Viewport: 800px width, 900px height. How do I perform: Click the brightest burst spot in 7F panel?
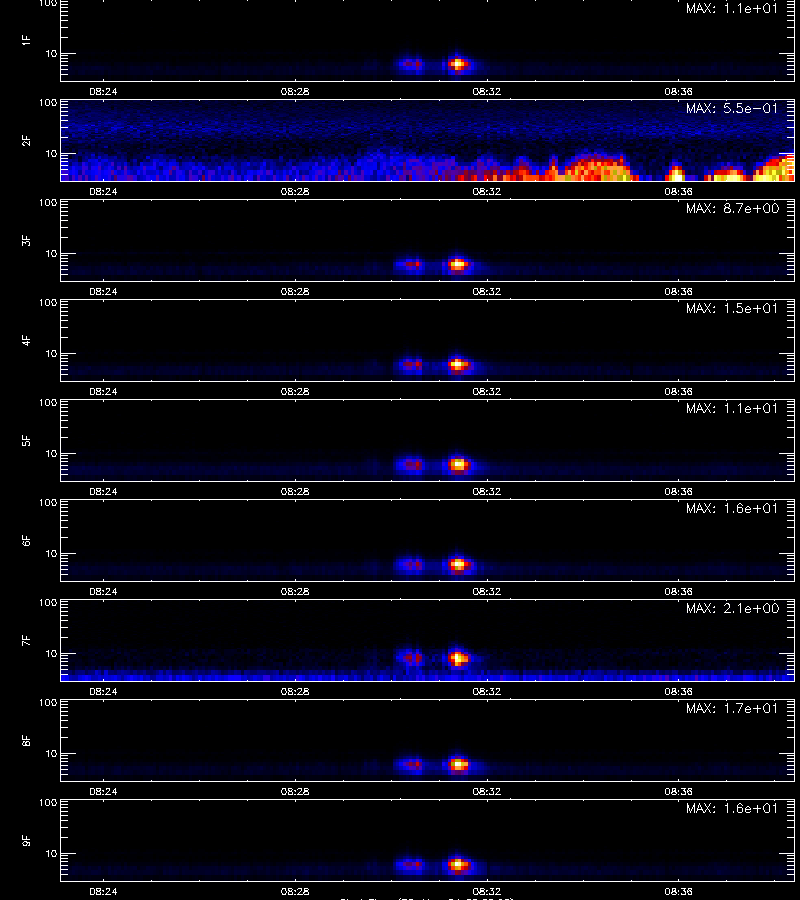click(458, 658)
